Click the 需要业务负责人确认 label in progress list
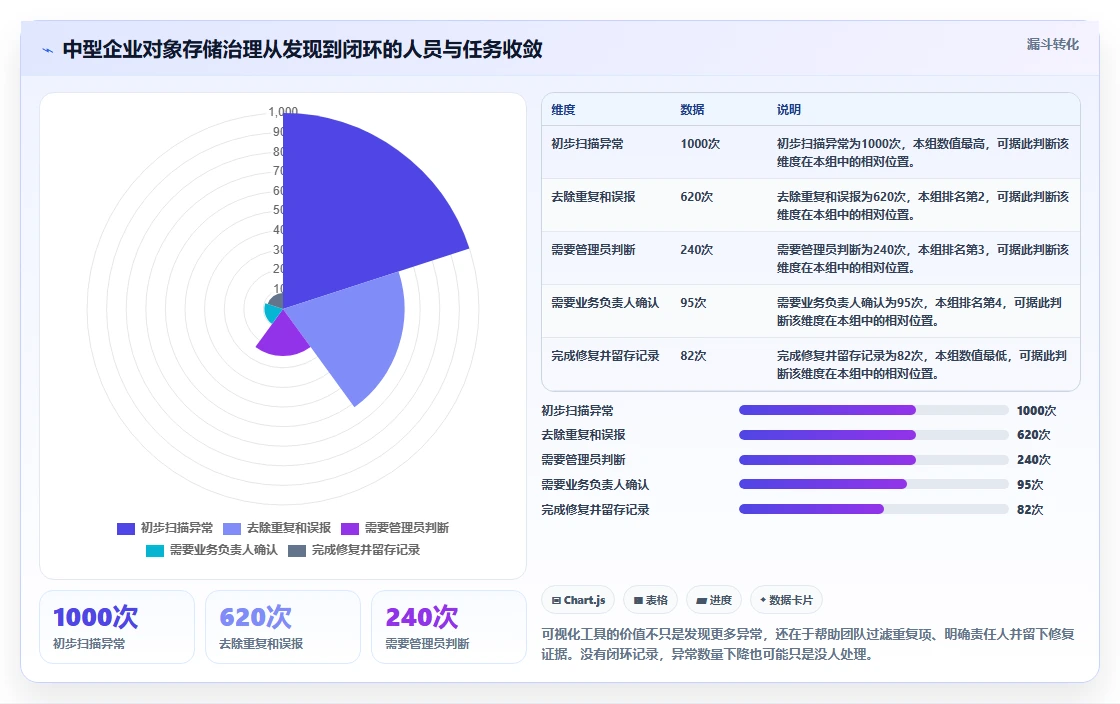 pyautogui.click(x=595, y=485)
